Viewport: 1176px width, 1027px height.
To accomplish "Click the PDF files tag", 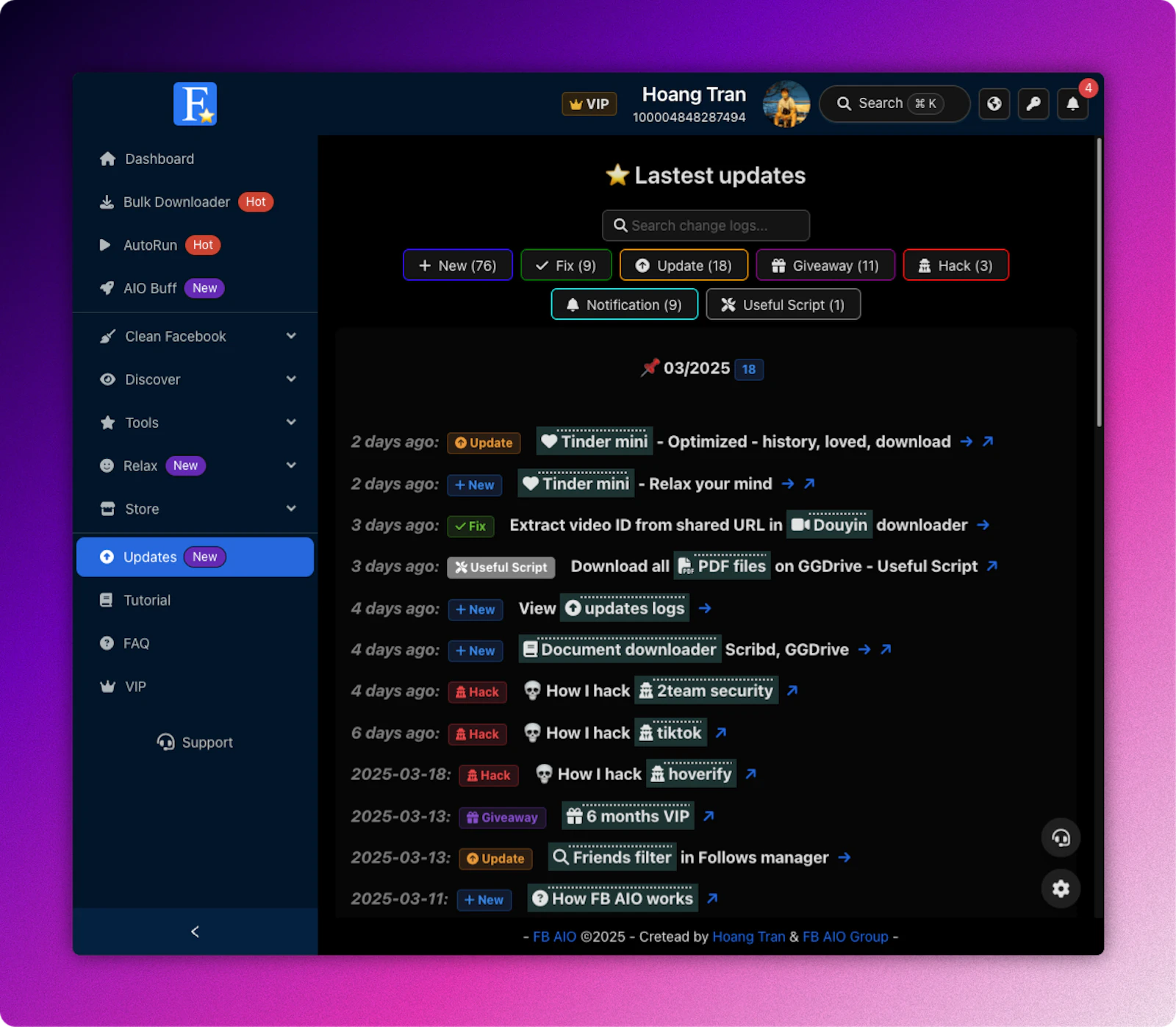I will [723, 566].
